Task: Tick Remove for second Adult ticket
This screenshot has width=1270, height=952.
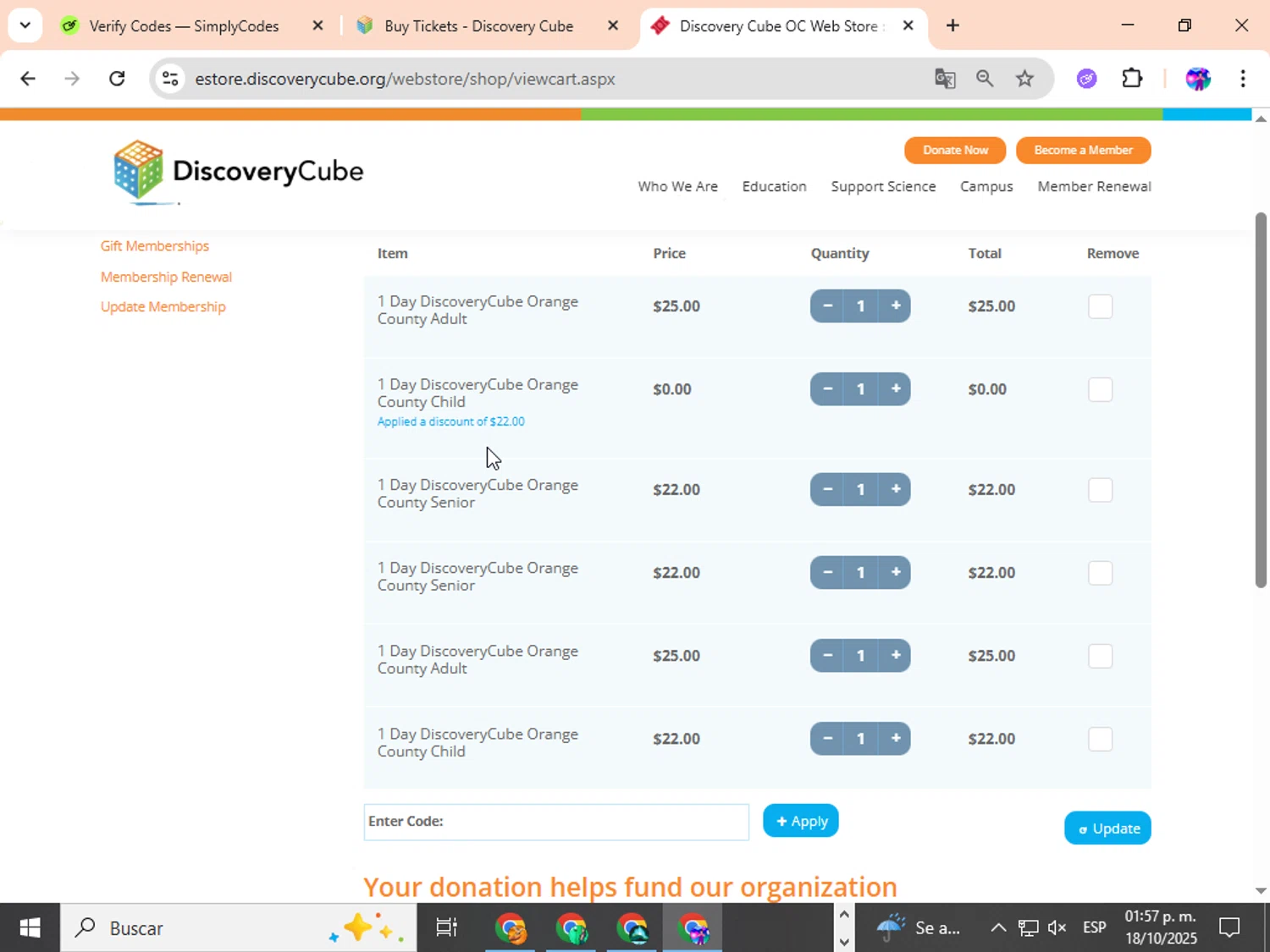Action: click(1100, 656)
